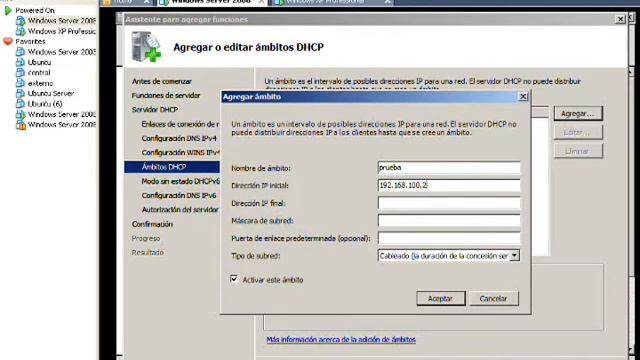Viewport: 640px width, 360px height.
Task: Select the highlighted Ámbitos DHCP step
Action: (172, 167)
